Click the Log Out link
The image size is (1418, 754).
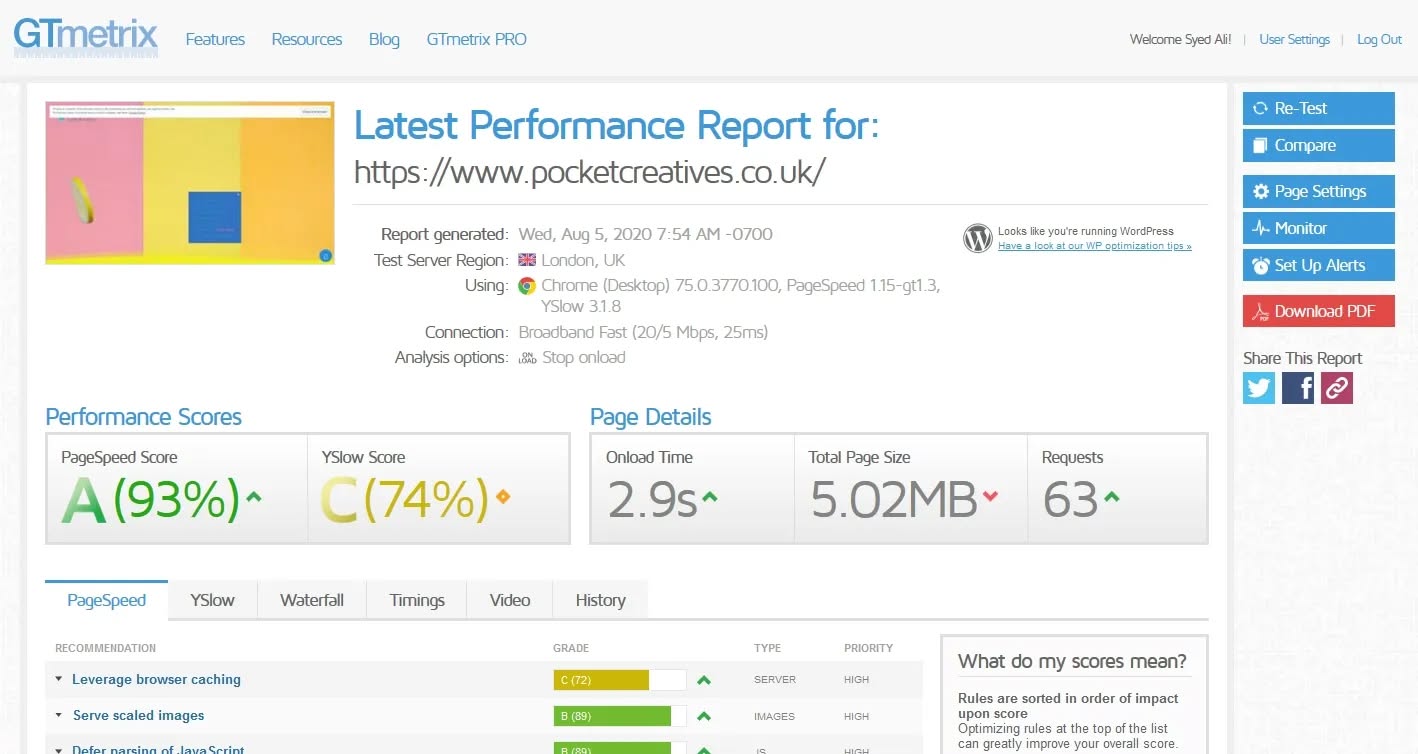(x=1379, y=39)
